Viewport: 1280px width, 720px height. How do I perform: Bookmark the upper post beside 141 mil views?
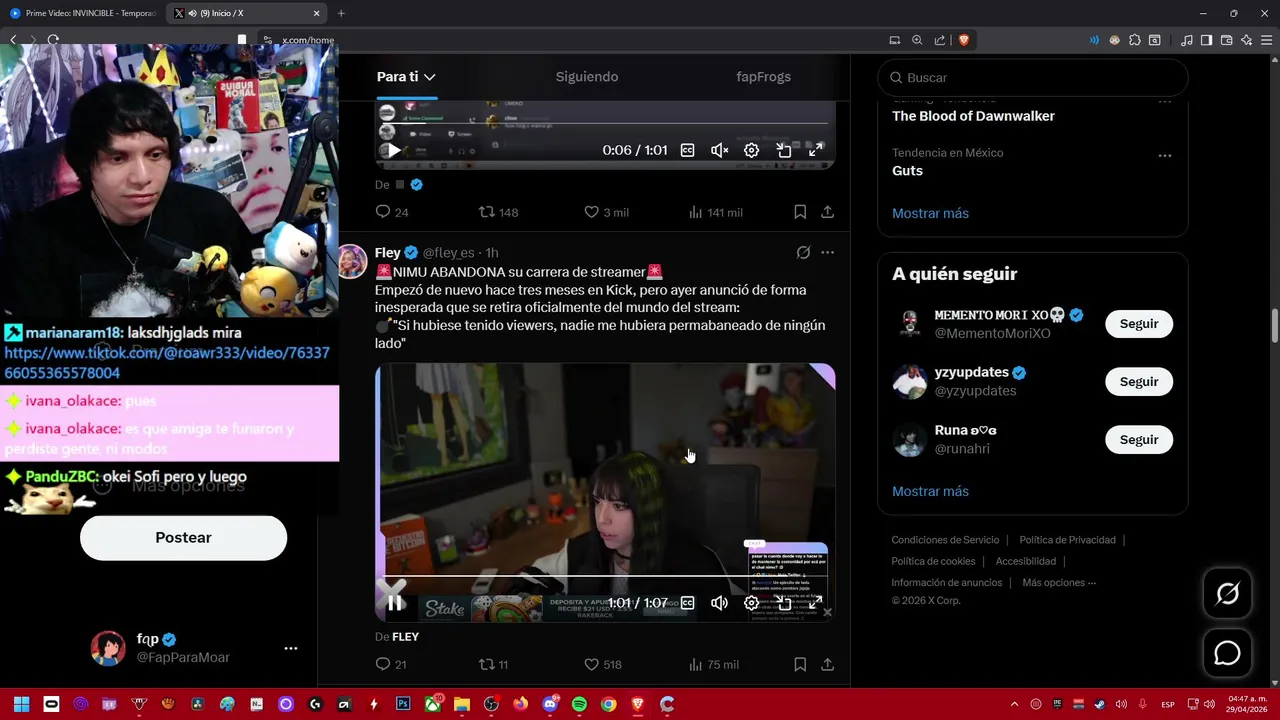[x=800, y=212]
